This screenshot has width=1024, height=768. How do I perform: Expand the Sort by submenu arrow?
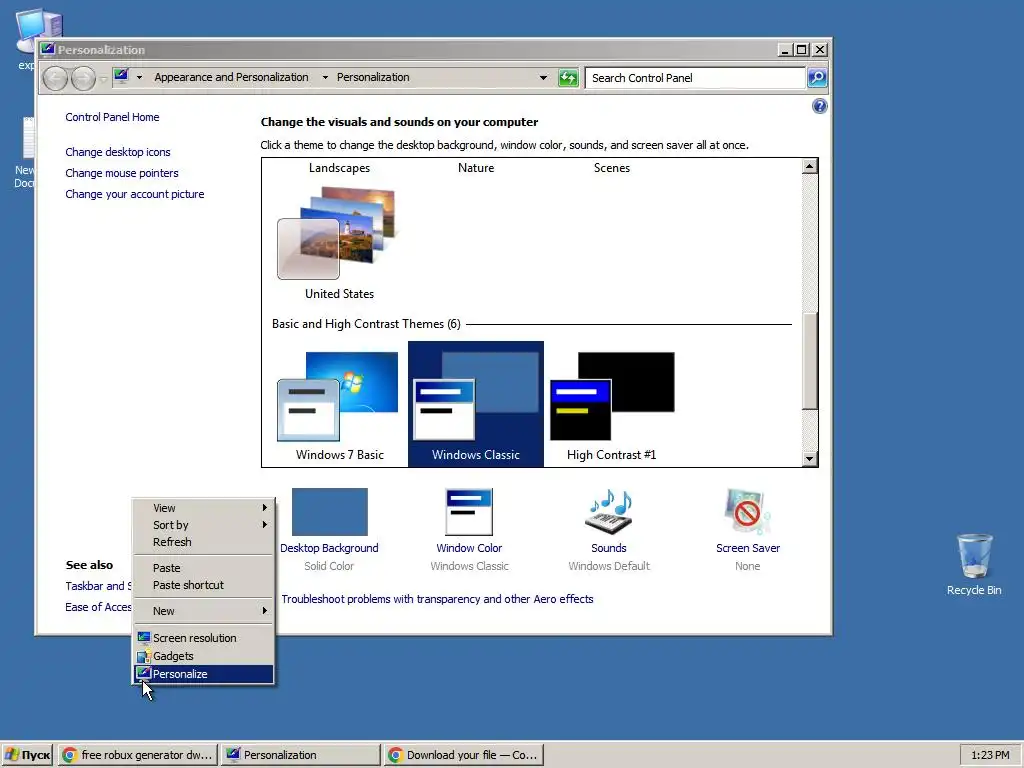(264, 524)
